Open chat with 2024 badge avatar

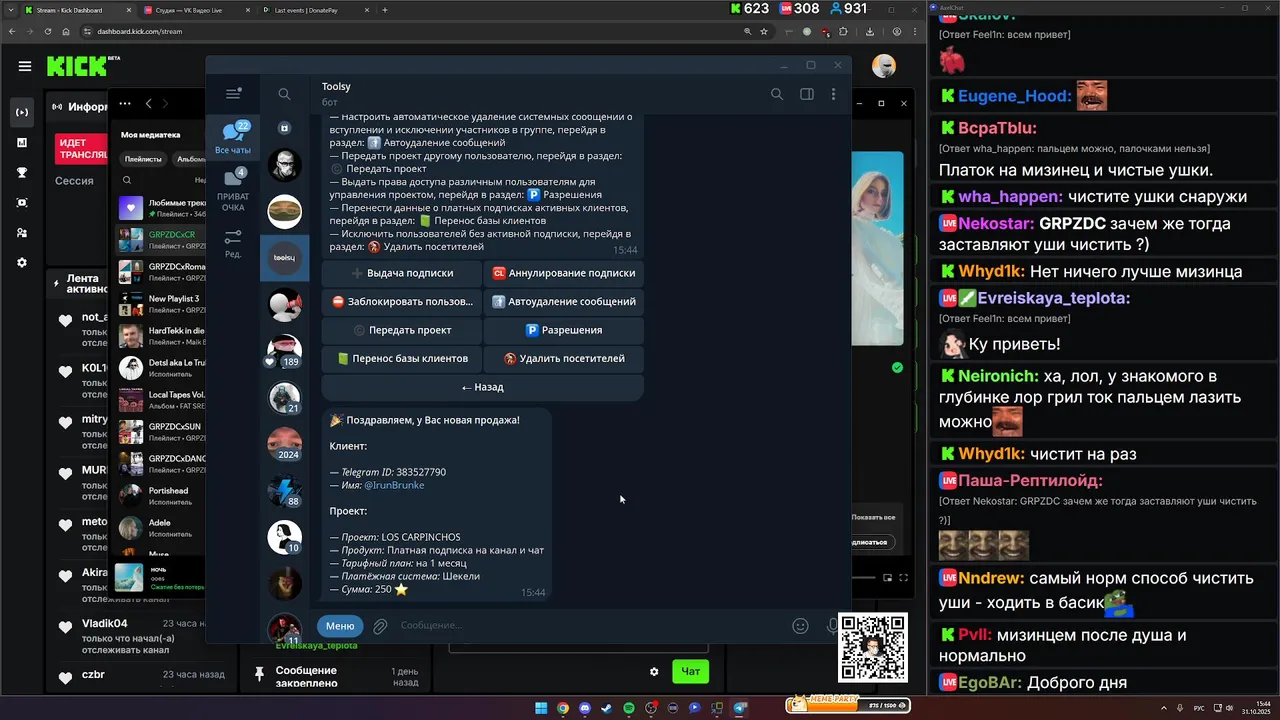pyautogui.click(x=284, y=443)
